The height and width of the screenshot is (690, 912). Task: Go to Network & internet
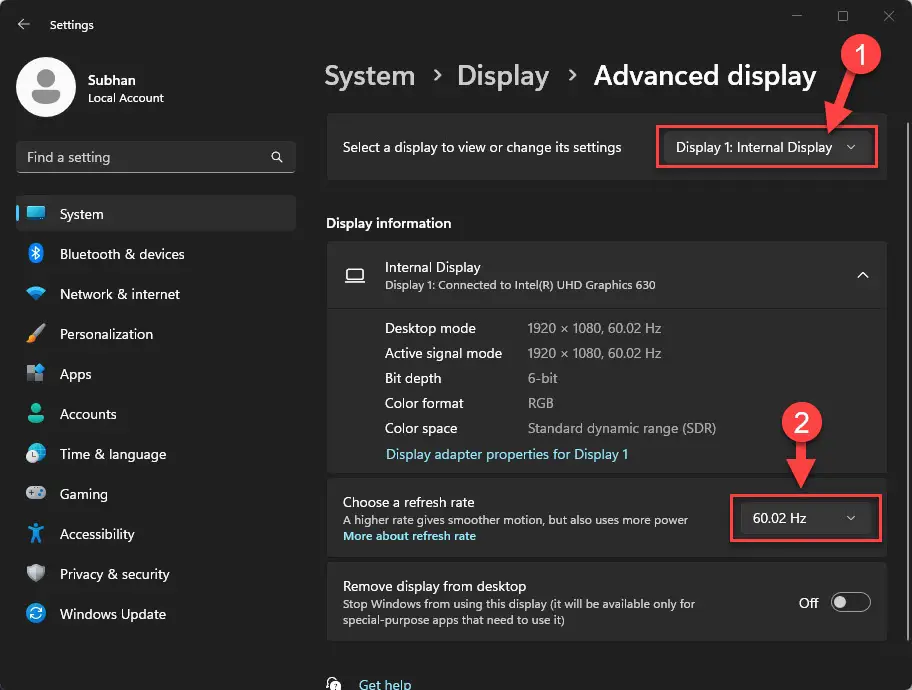156,294
